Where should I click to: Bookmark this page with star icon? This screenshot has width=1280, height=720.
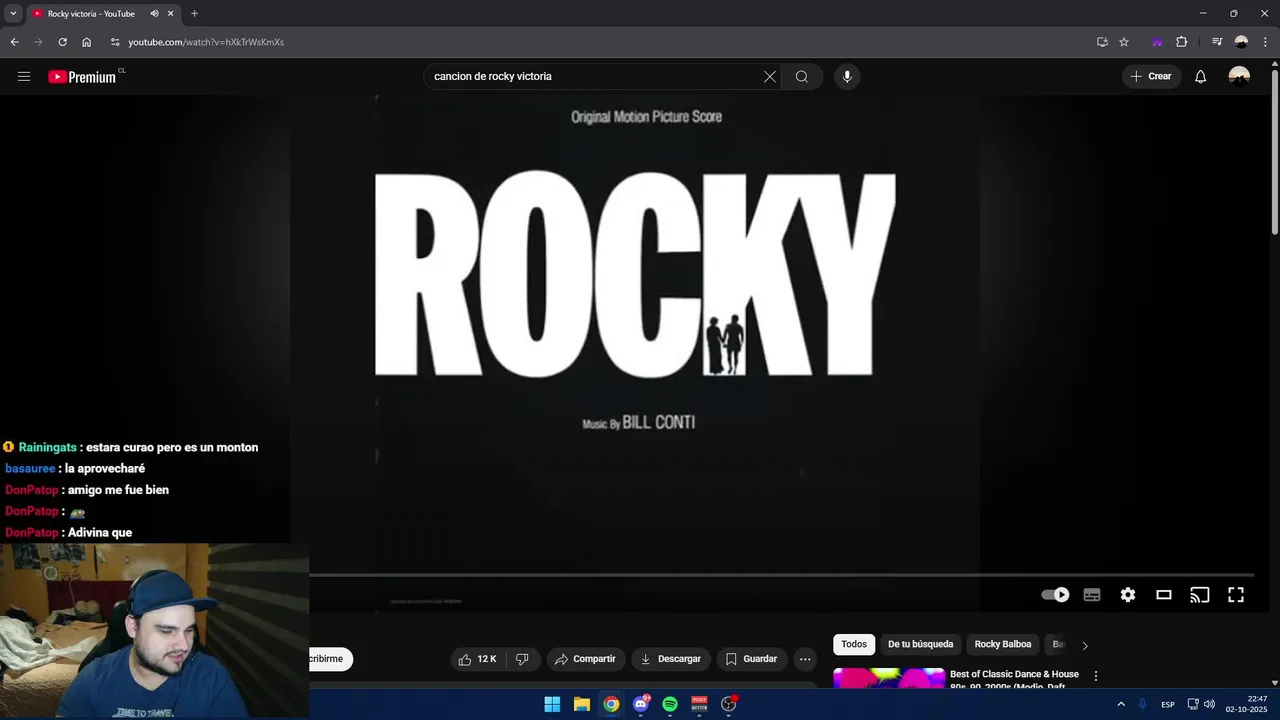[x=1124, y=42]
